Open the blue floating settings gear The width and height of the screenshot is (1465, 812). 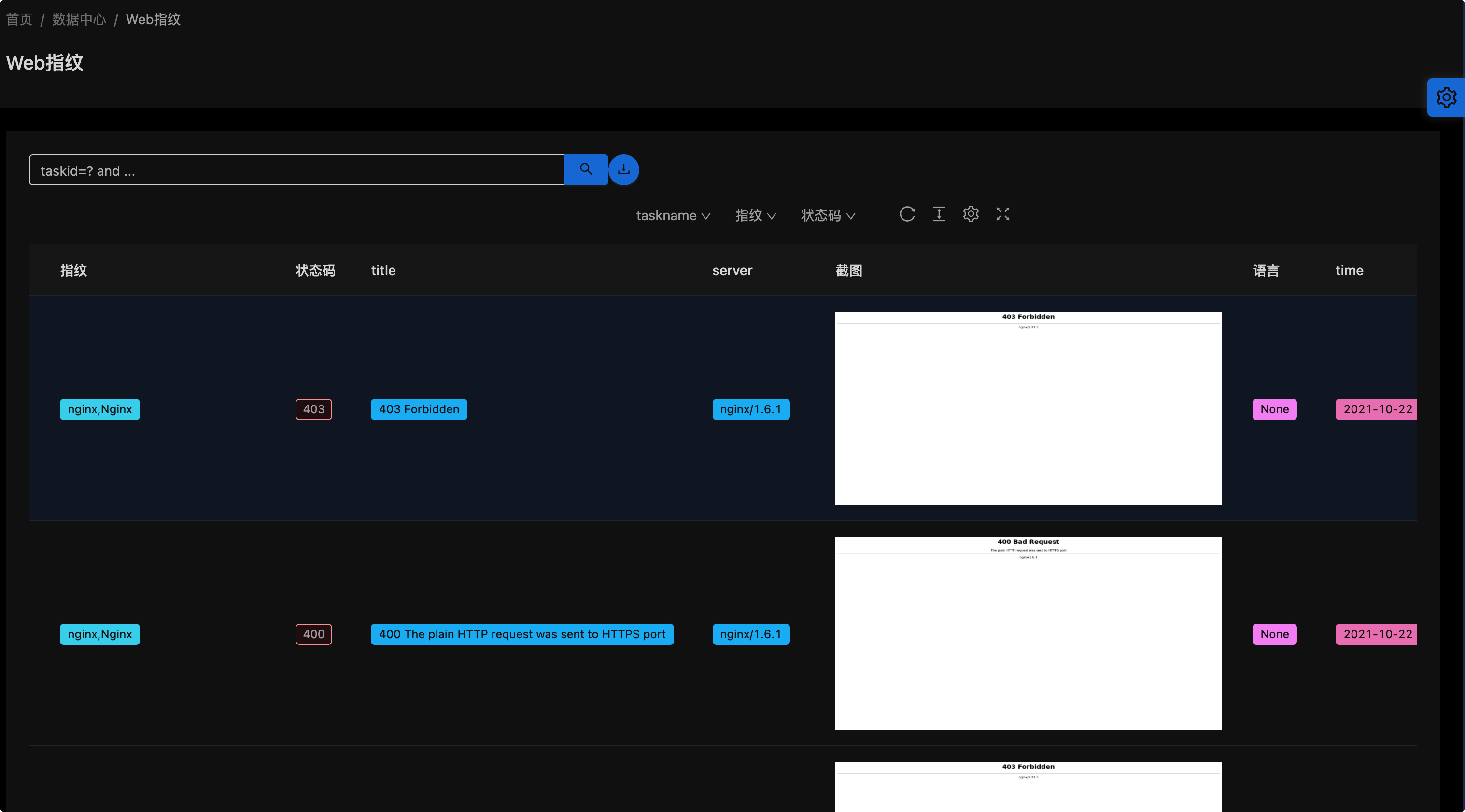(1446, 97)
